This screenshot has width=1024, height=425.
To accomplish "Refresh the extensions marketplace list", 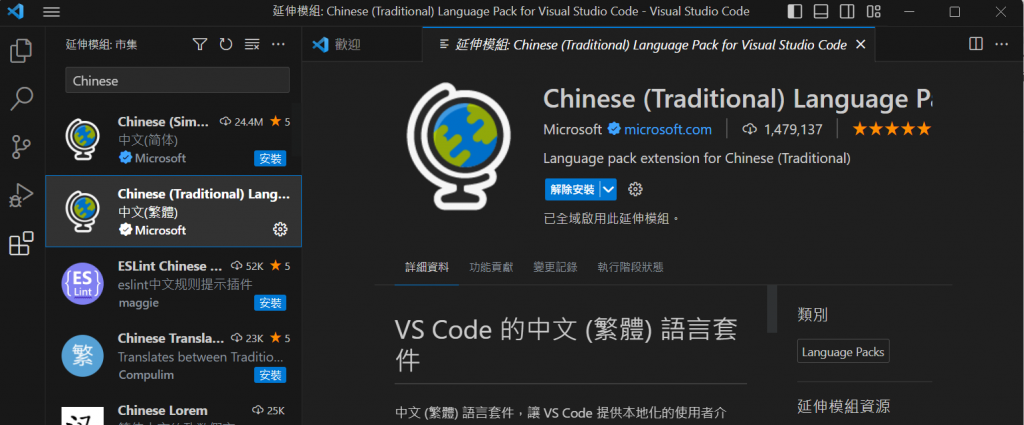I will (x=226, y=44).
